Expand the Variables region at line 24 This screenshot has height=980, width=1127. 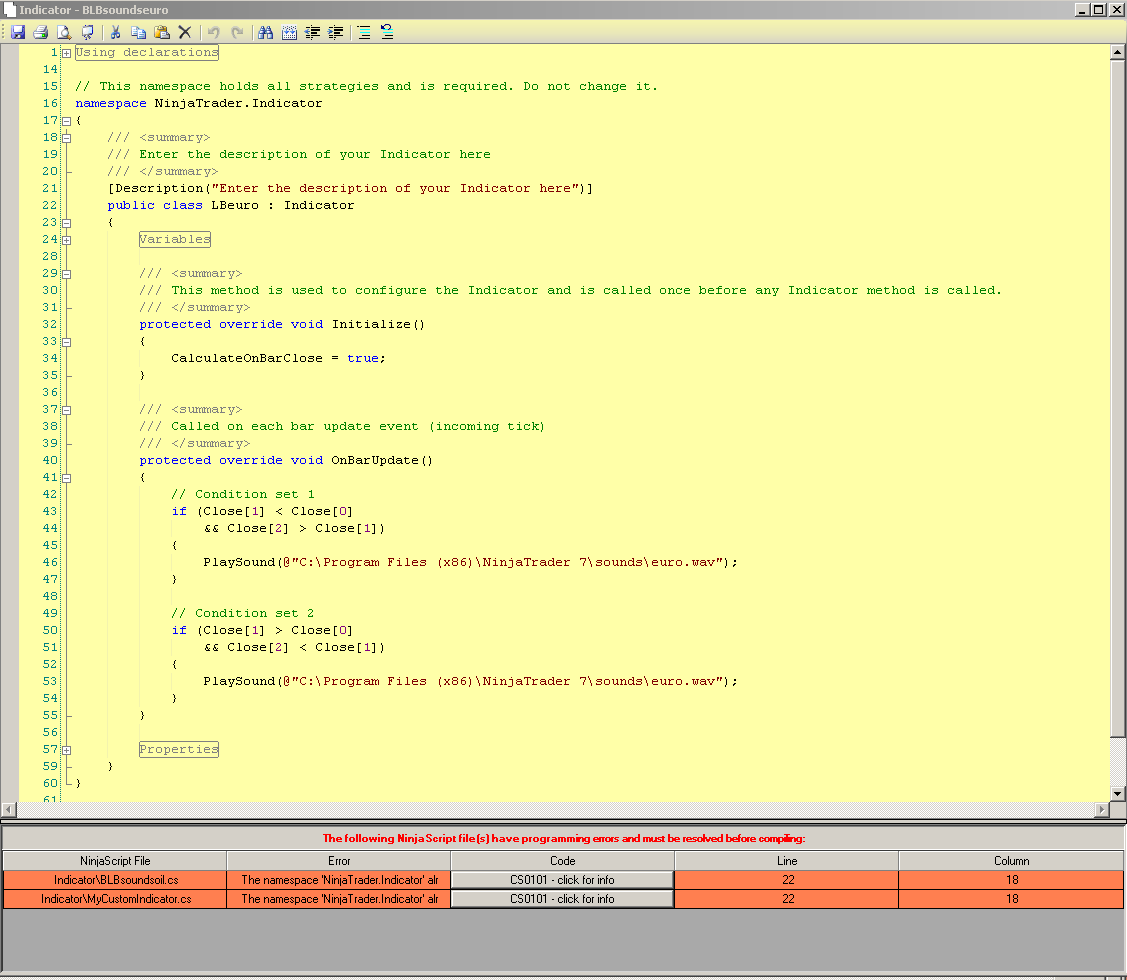(66, 240)
